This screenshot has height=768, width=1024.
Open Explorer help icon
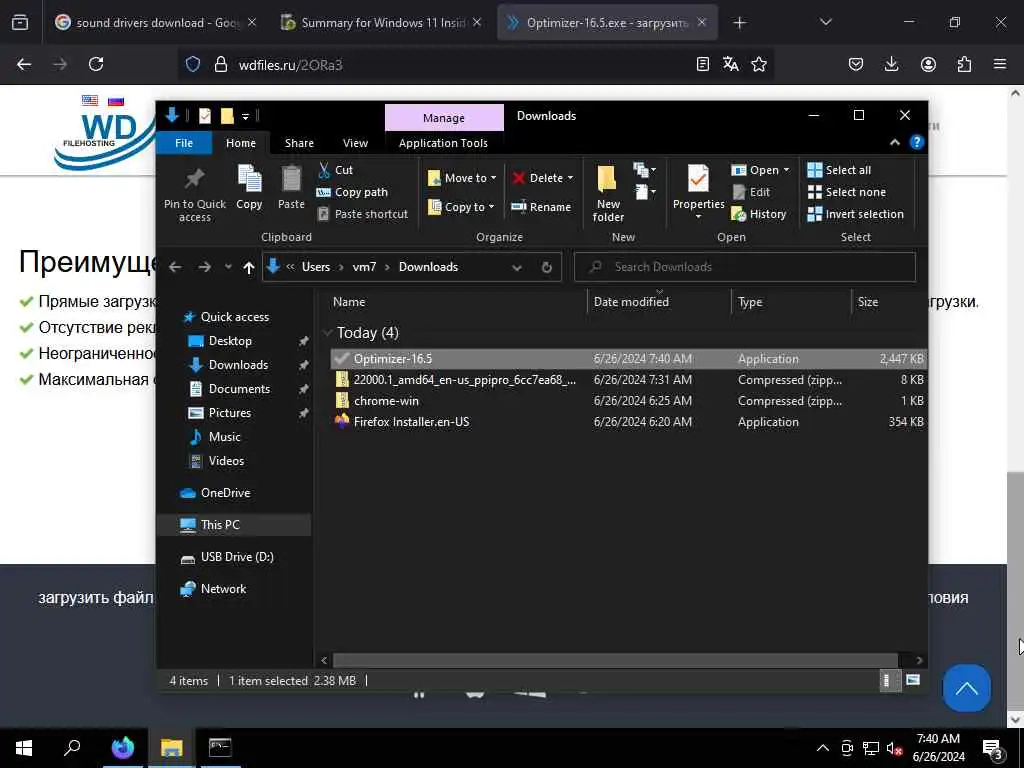[917, 142]
